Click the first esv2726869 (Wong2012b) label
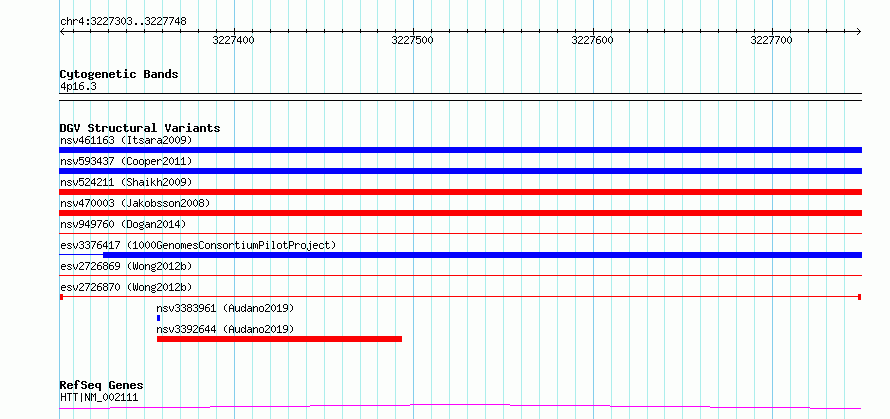Screen dimensions: 890x419 [x=126, y=266]
